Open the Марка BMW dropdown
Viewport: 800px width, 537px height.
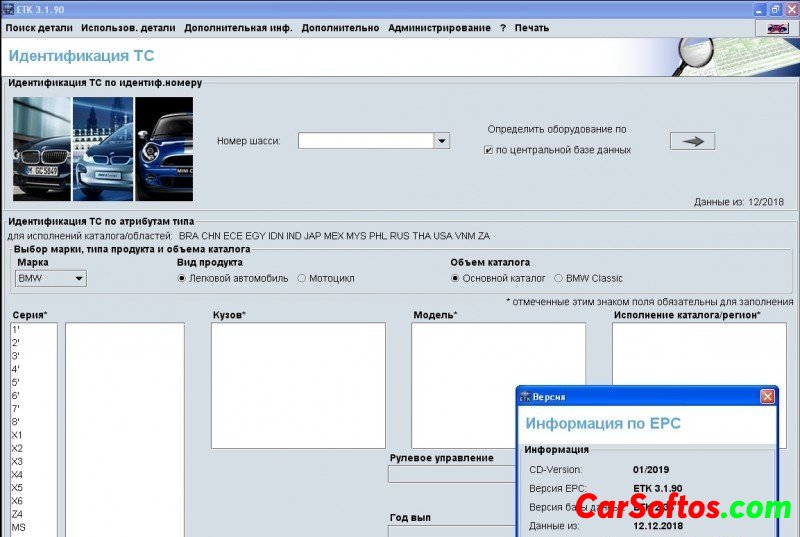[x=51, y=279]
